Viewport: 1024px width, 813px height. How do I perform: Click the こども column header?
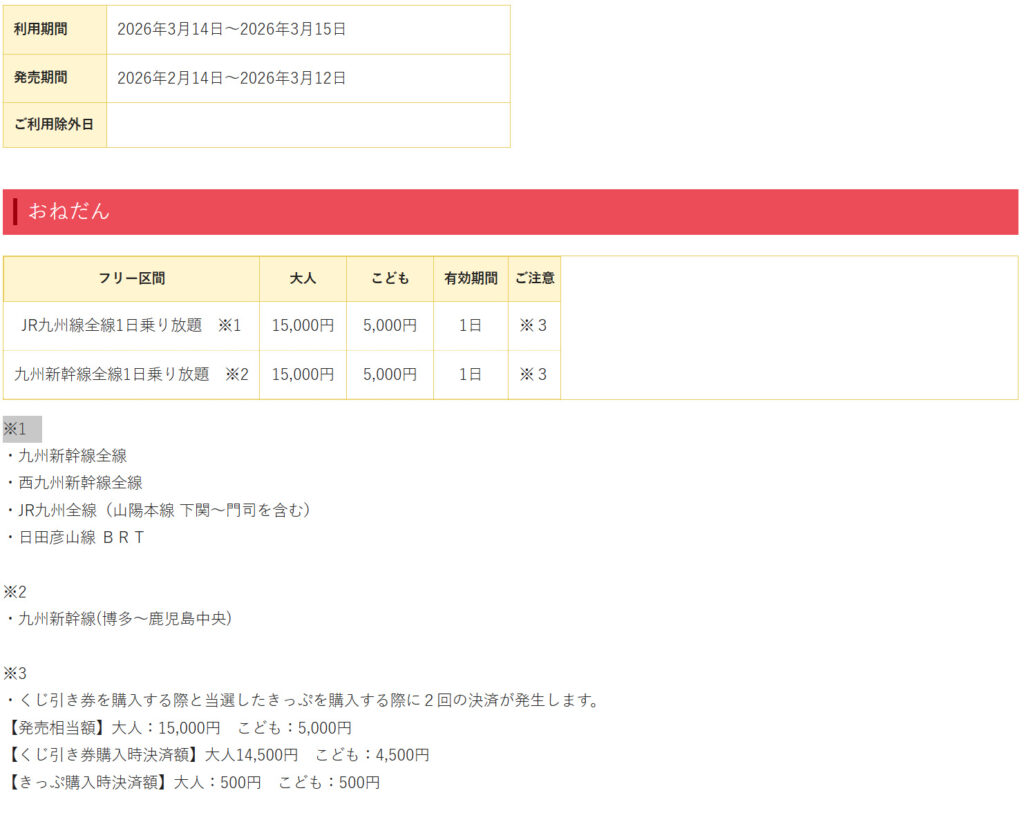click(390, 279)
